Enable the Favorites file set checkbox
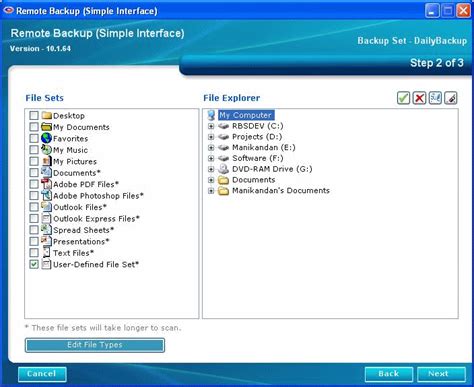The width and height of the screenshot is (474, 387). pyautogui.click(x=34, y=138)
